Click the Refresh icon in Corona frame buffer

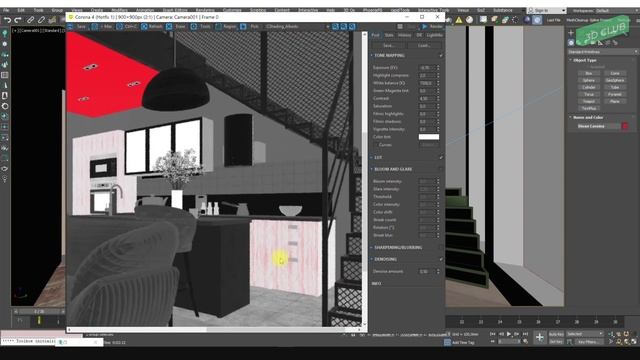tap(144, 27)
